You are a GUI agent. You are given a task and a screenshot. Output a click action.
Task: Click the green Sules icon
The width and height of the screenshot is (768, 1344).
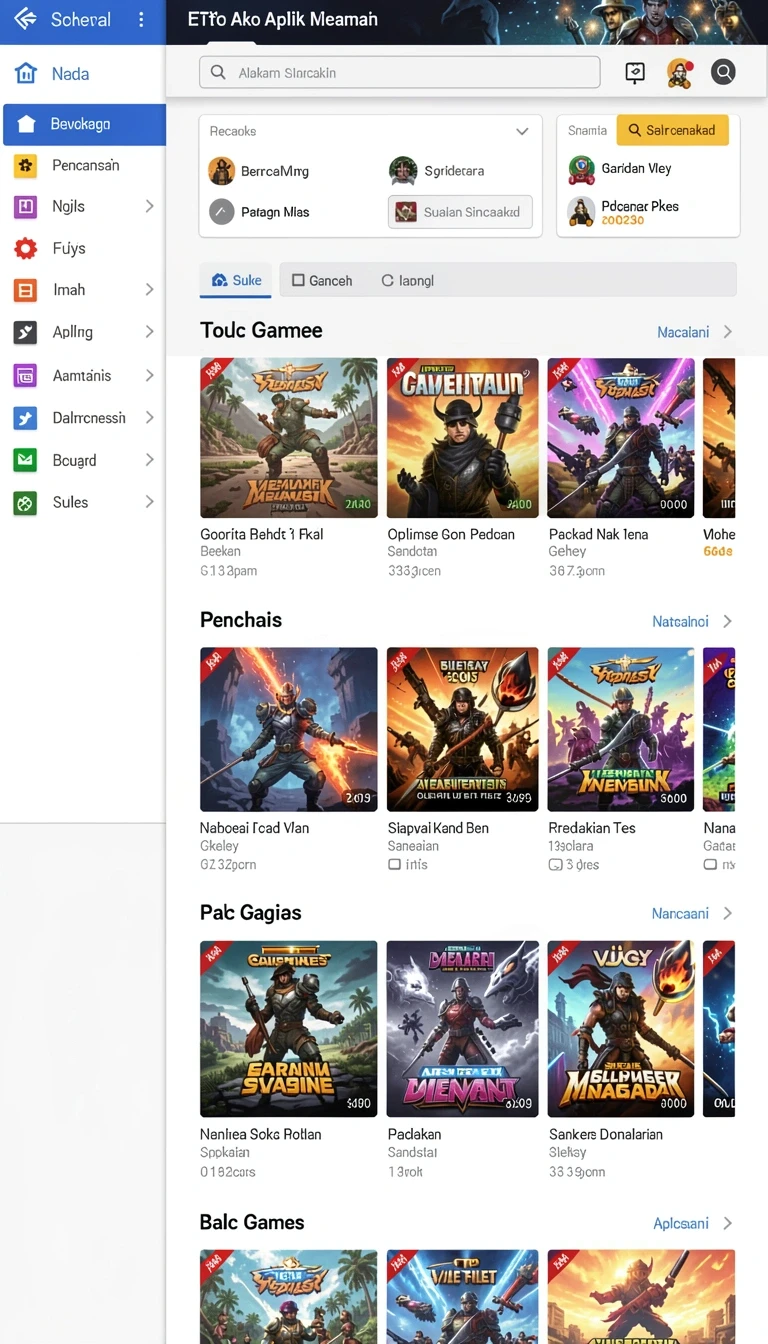[25, 502]
